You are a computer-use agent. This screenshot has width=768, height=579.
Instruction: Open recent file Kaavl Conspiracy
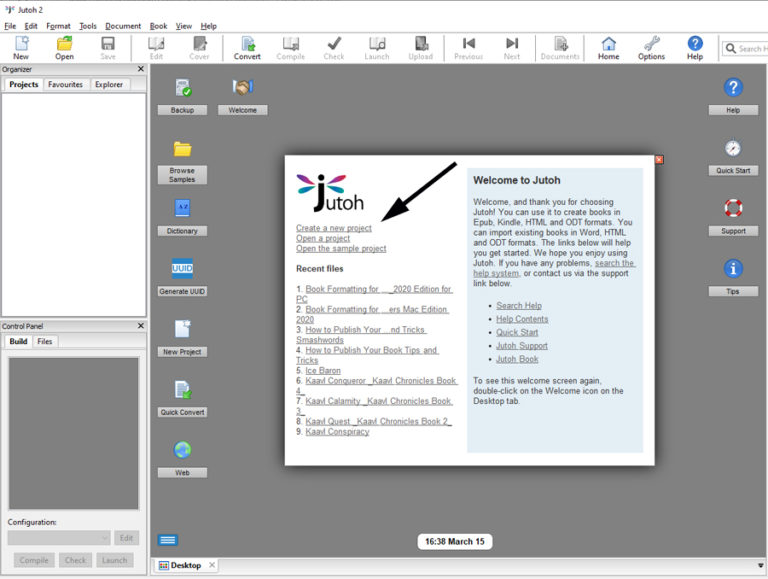[337, 432]
